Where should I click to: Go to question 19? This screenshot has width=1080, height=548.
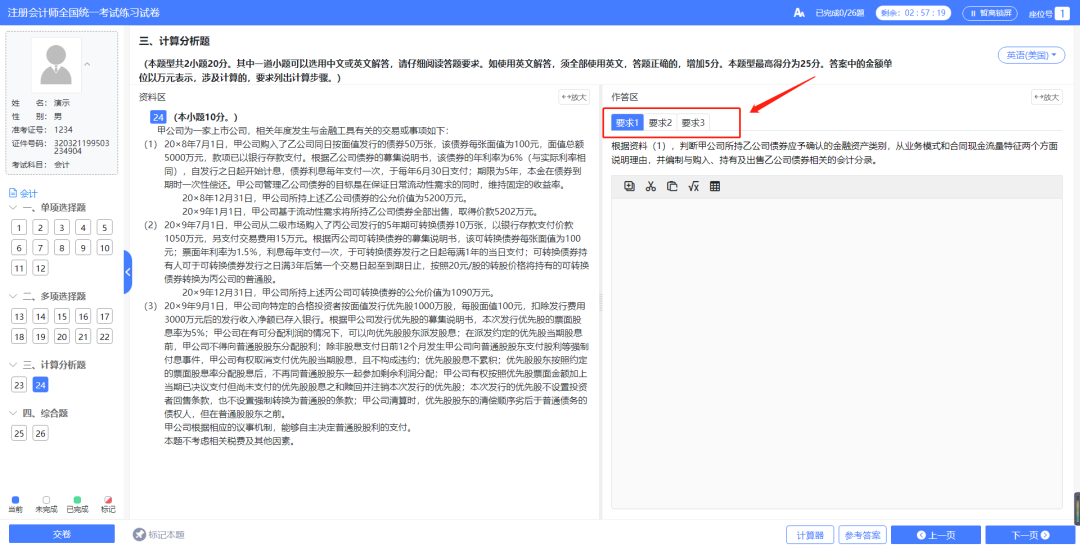pos(41,337)
